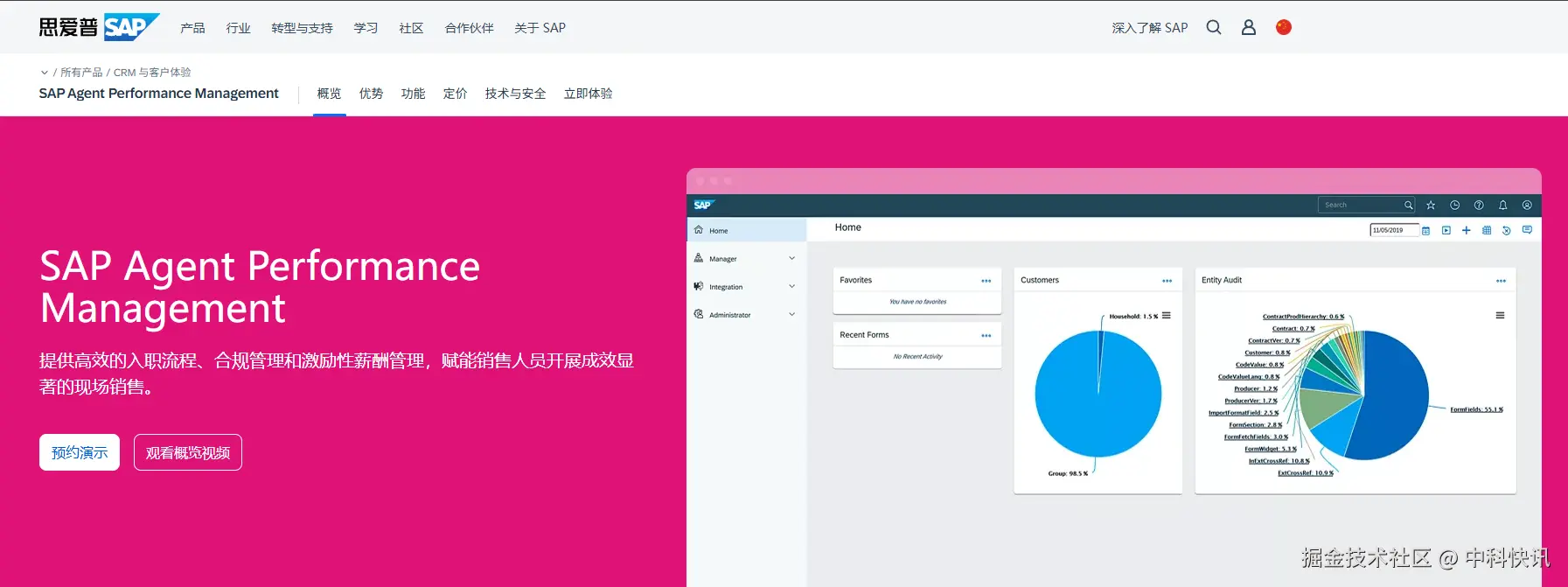Switch to the 概览 tab

(330, 94)
